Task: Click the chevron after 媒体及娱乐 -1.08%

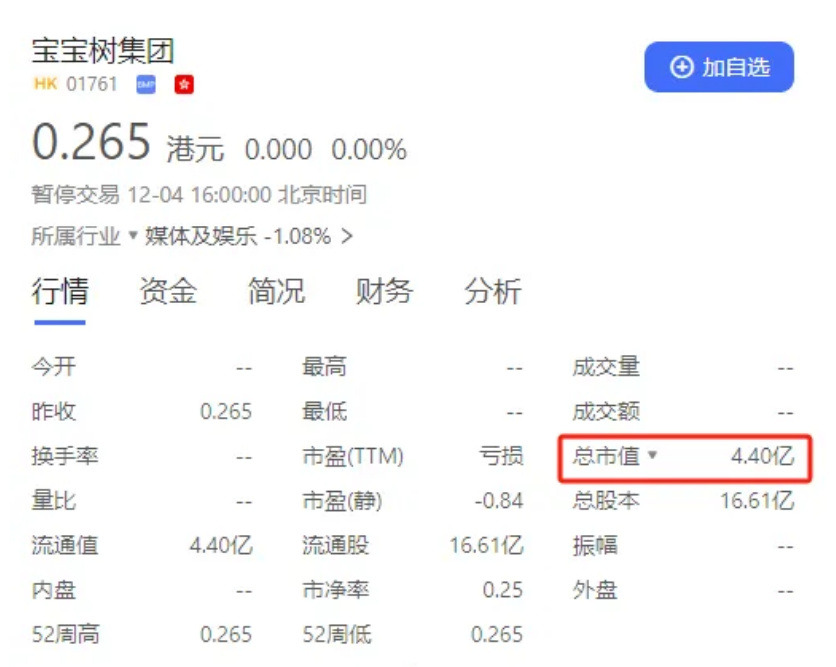Action: pos(347,237)
